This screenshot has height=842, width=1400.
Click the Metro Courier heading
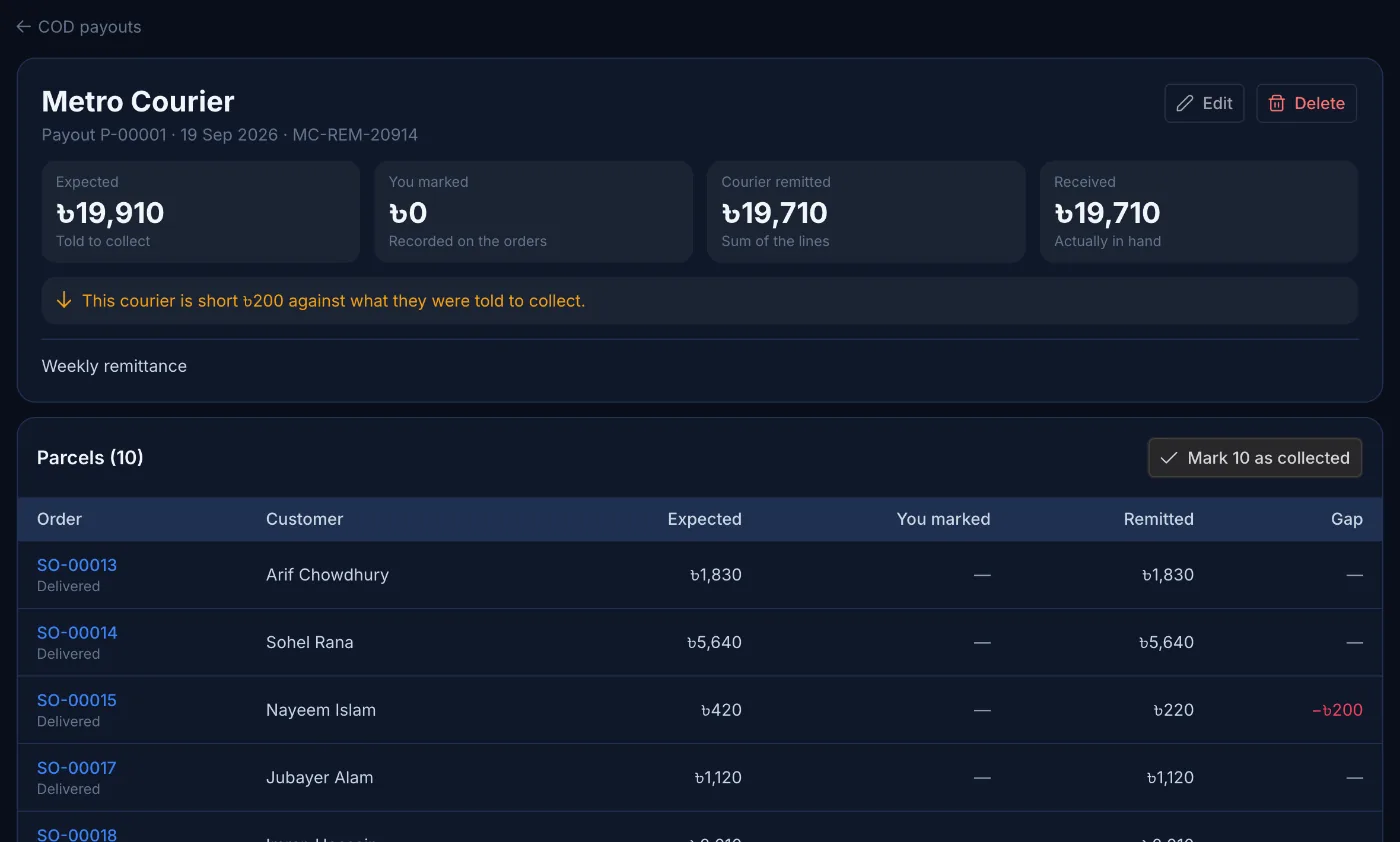point(138,101)
